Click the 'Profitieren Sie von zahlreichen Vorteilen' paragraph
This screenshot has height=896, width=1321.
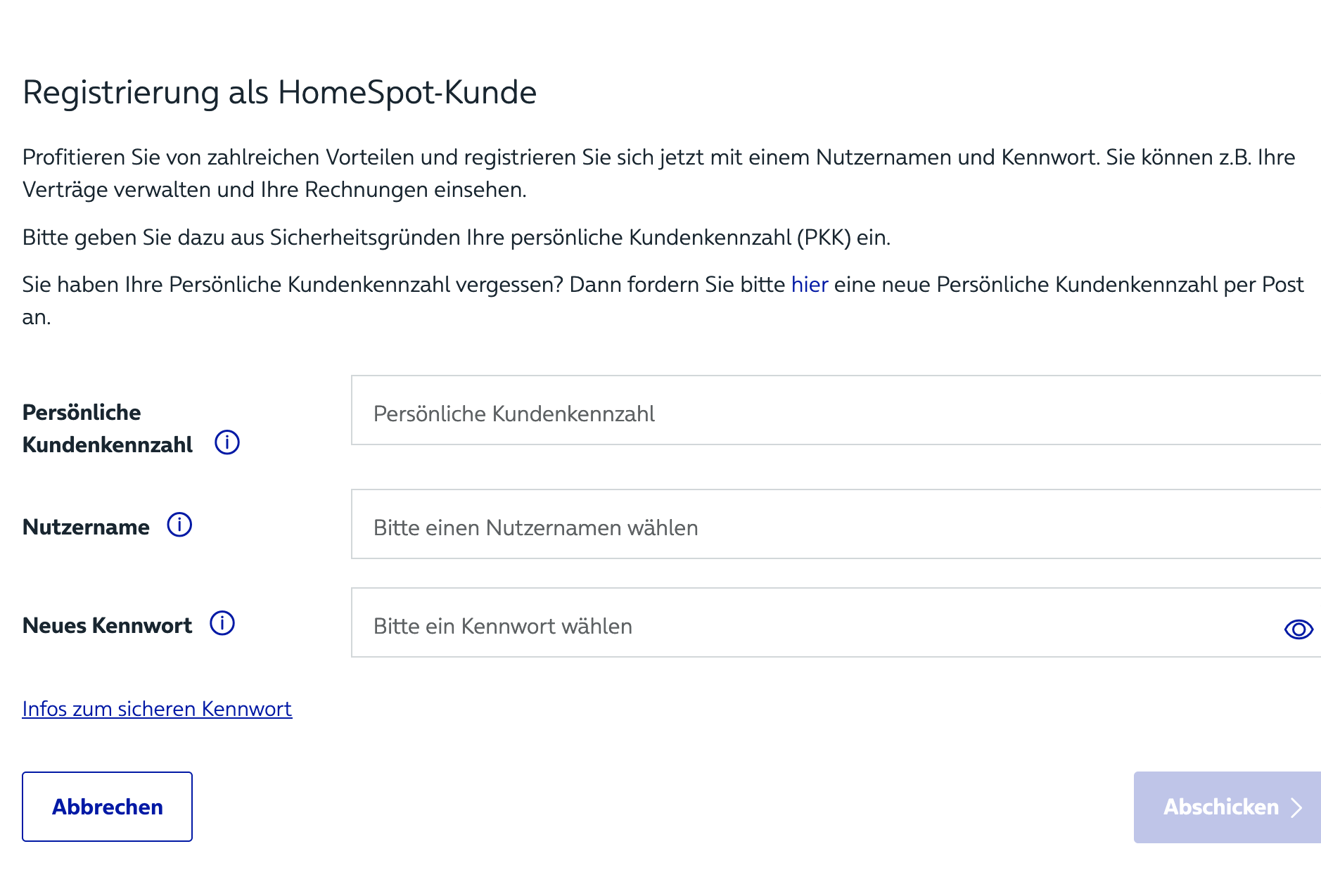[x=658, y=173]
